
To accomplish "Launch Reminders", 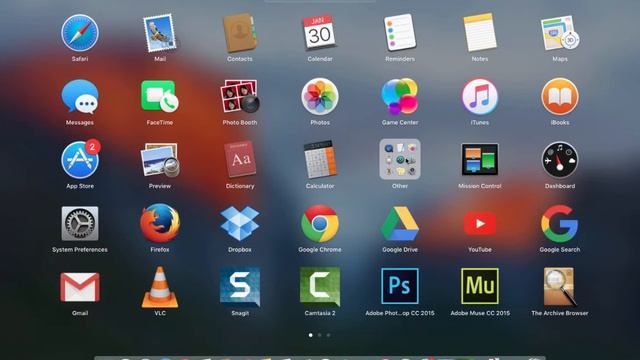I will [x=400, y=33].
